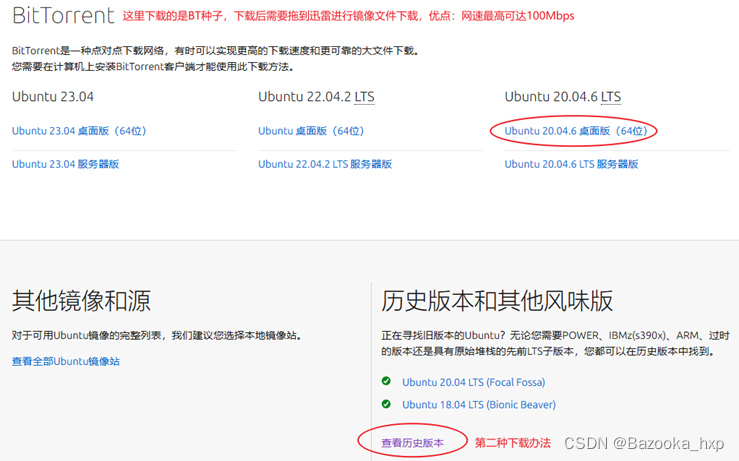This screenshot has width=739, height=461.
Task: Click the line 您需要在计算机上安装BitTorrent客户端
Action: coord(153,67)
